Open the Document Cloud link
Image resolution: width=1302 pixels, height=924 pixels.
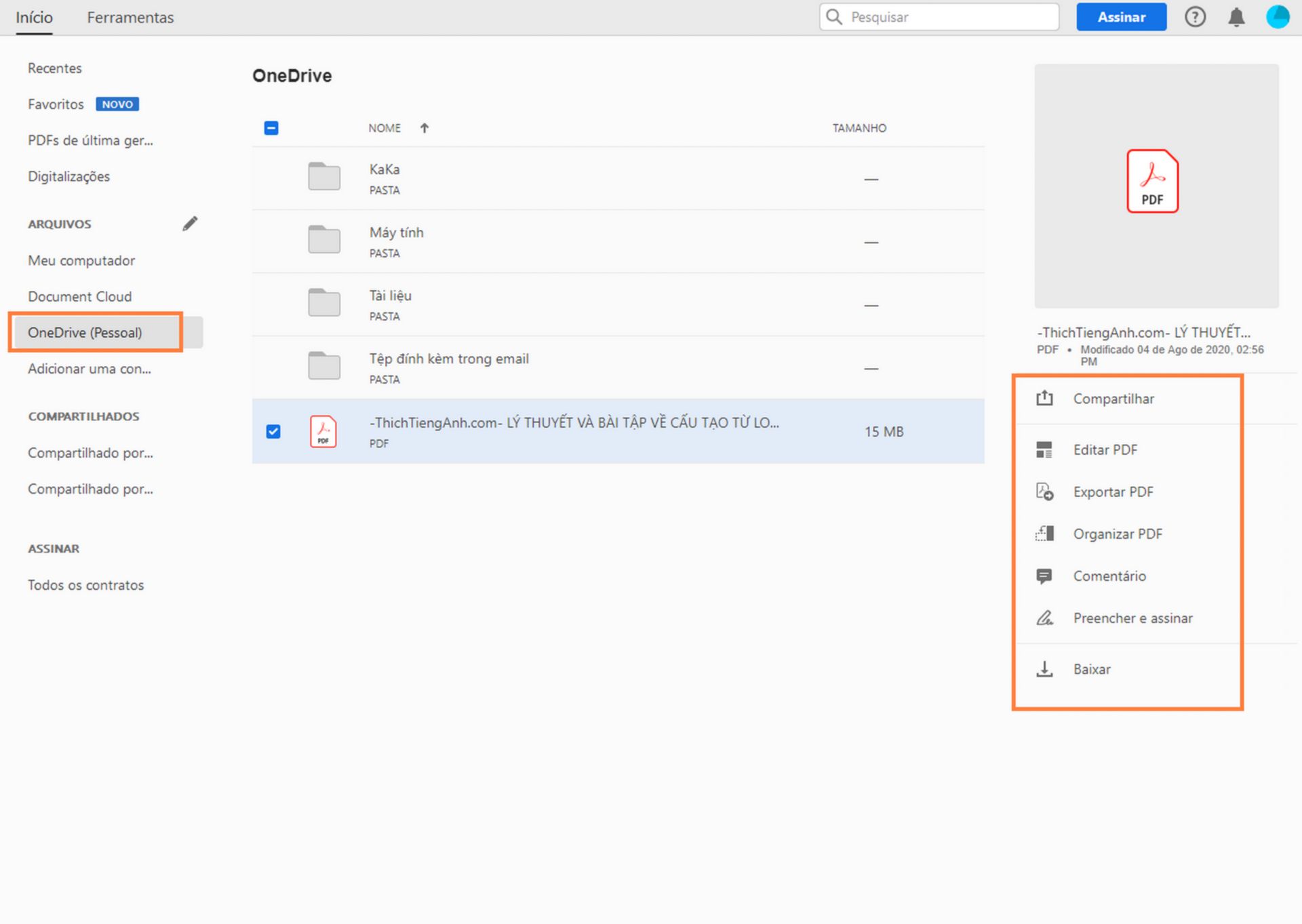(79, 296)
